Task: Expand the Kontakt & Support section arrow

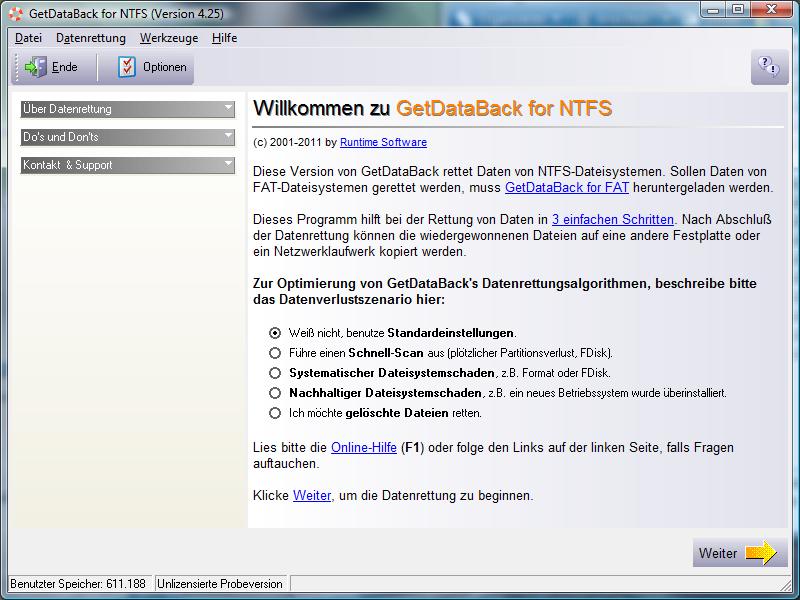Action: tap(228, 164)
